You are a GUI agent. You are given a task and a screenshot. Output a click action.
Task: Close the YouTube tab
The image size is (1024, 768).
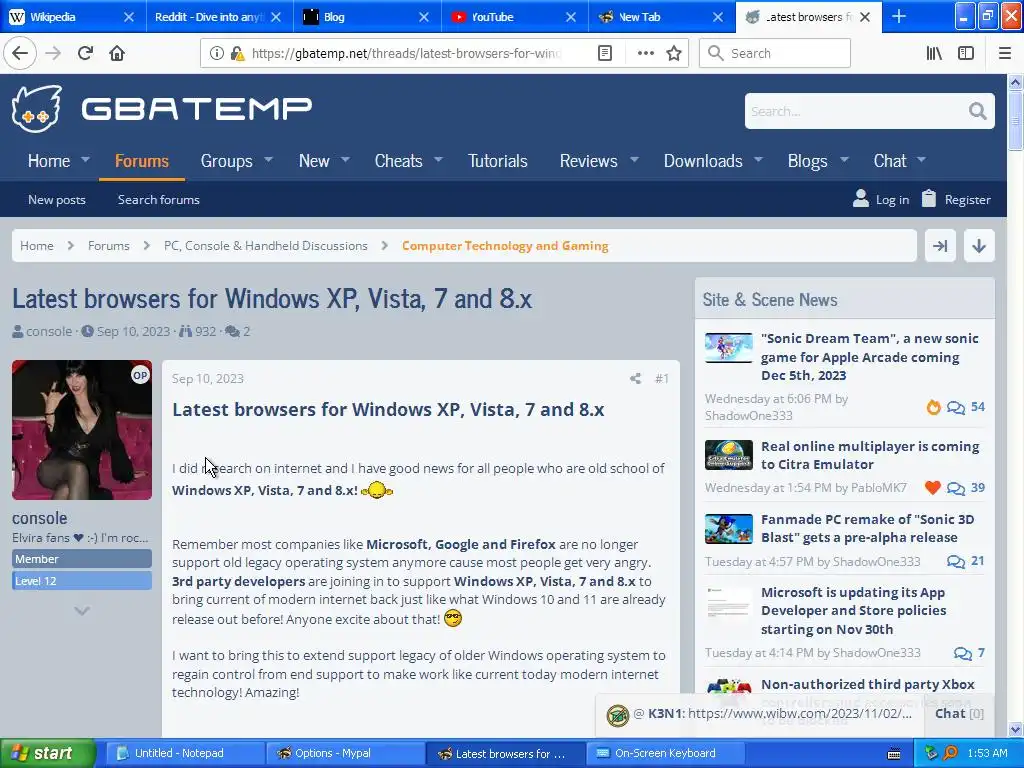(571, 17)
